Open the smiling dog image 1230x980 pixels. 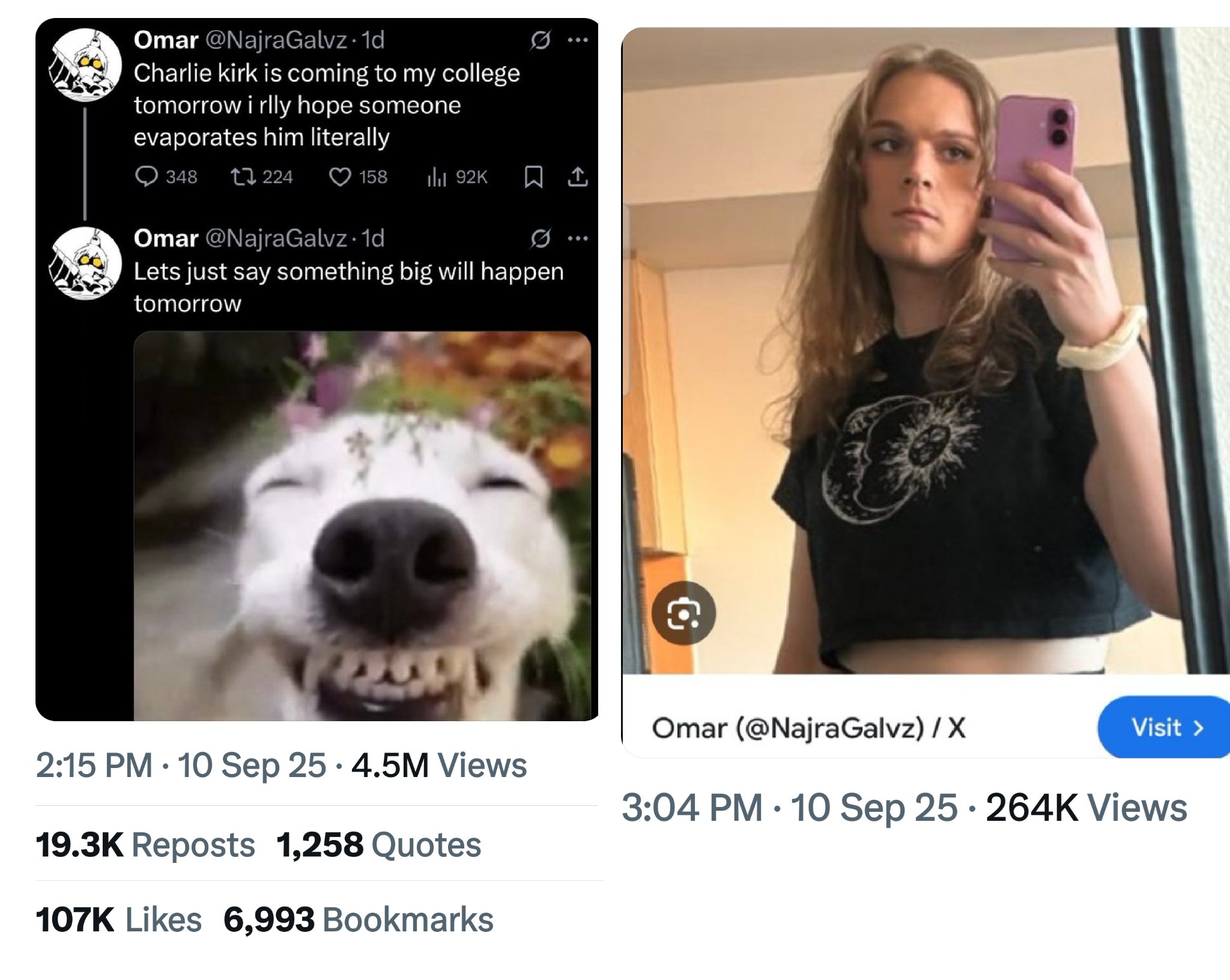362,526
